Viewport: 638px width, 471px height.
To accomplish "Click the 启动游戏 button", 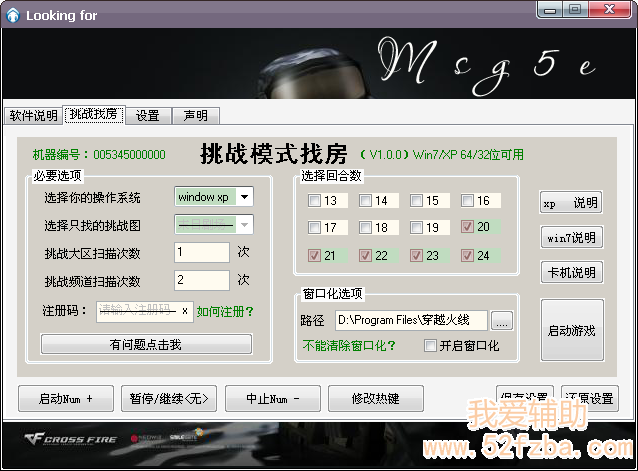I will [572, 330].
